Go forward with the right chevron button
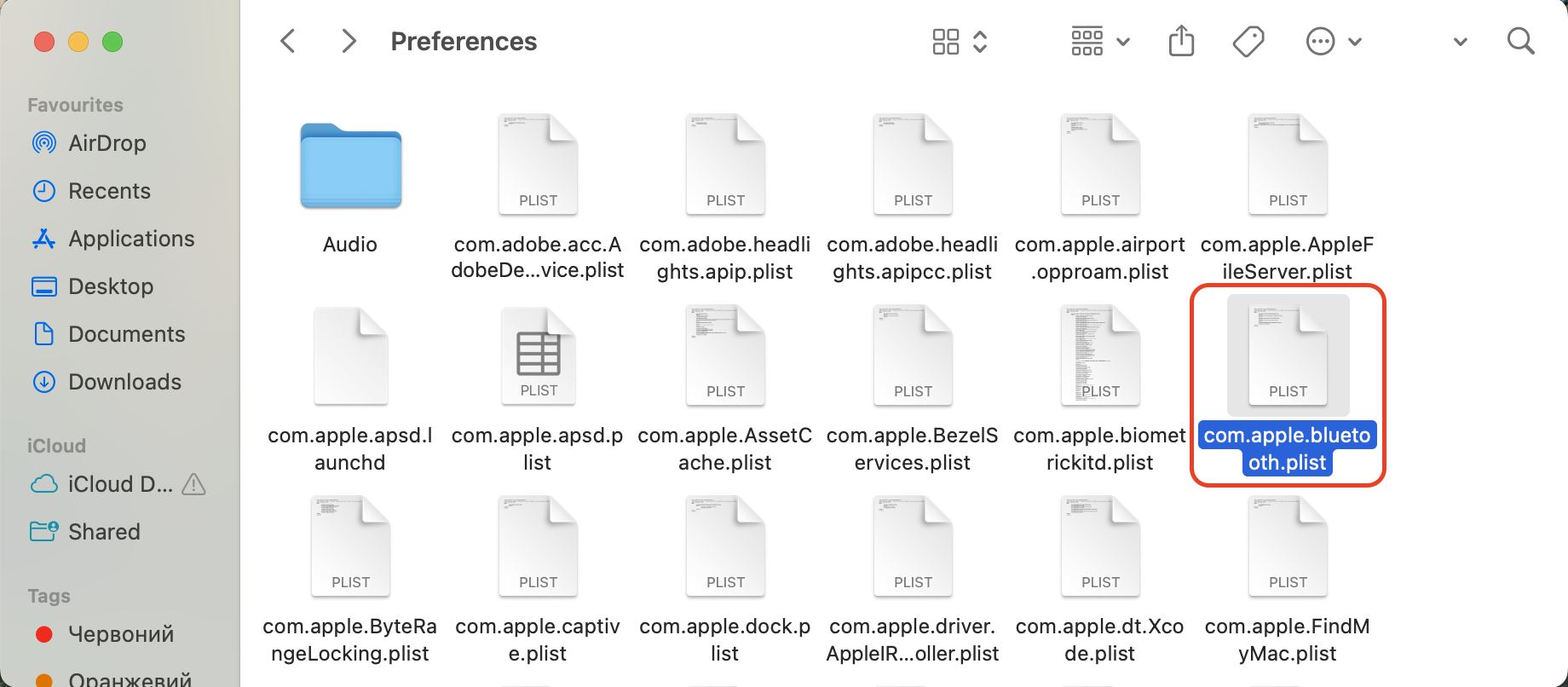The height and width of the screenshot is (687, 1568). [x=348, y=41]
